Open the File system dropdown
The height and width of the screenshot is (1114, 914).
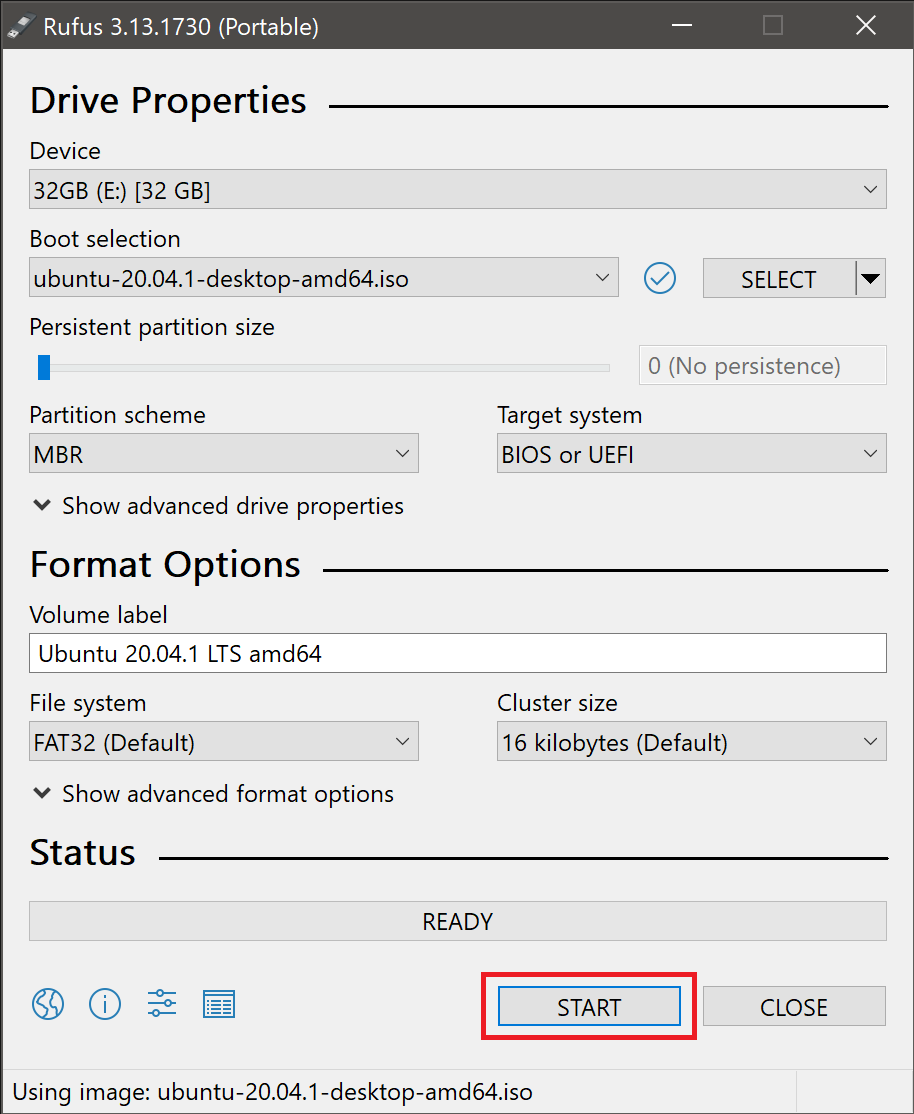pos(223,743)
